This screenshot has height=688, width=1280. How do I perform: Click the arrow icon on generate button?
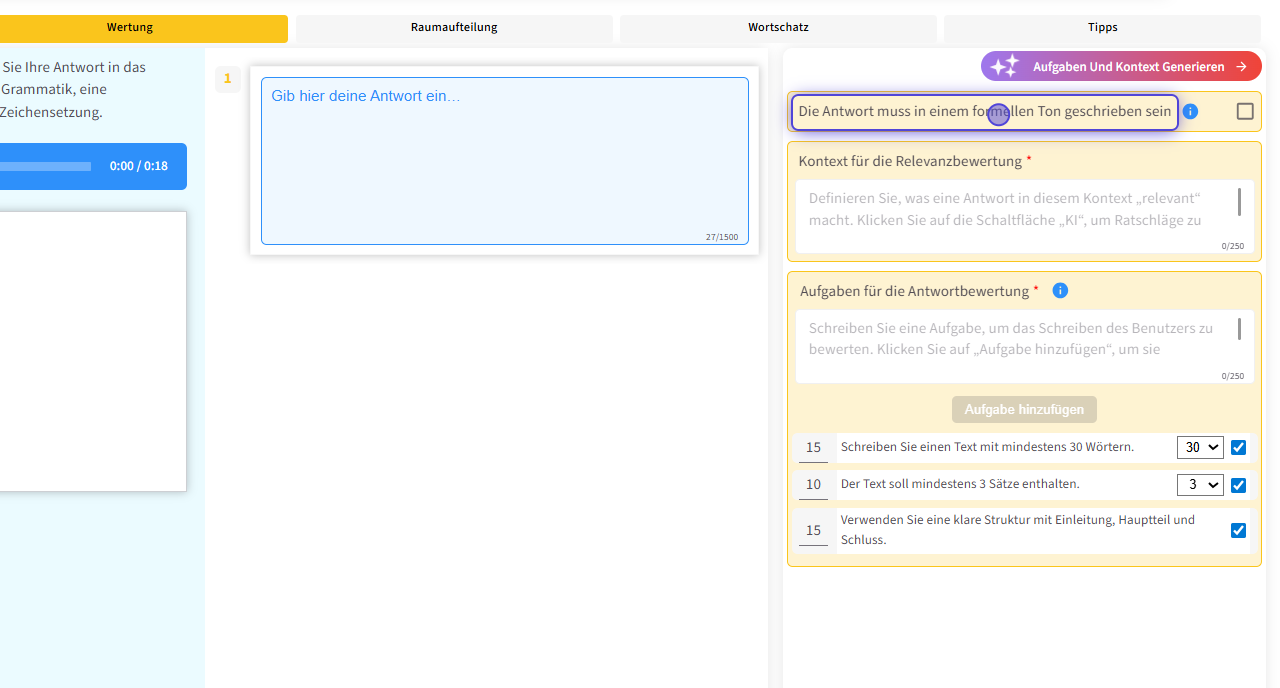click(x=1241, y=67)
